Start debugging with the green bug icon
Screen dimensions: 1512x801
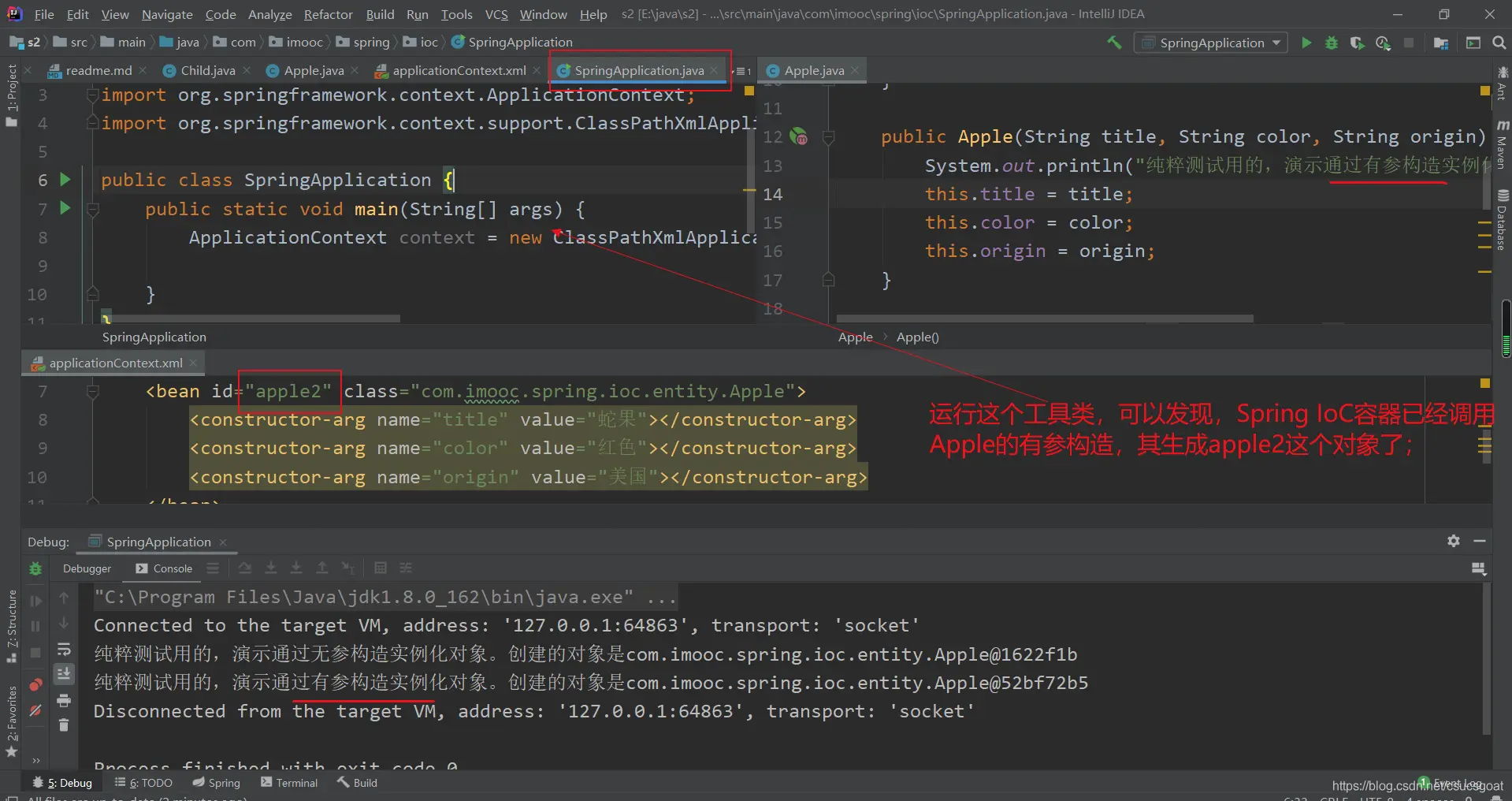[1332, 43]
